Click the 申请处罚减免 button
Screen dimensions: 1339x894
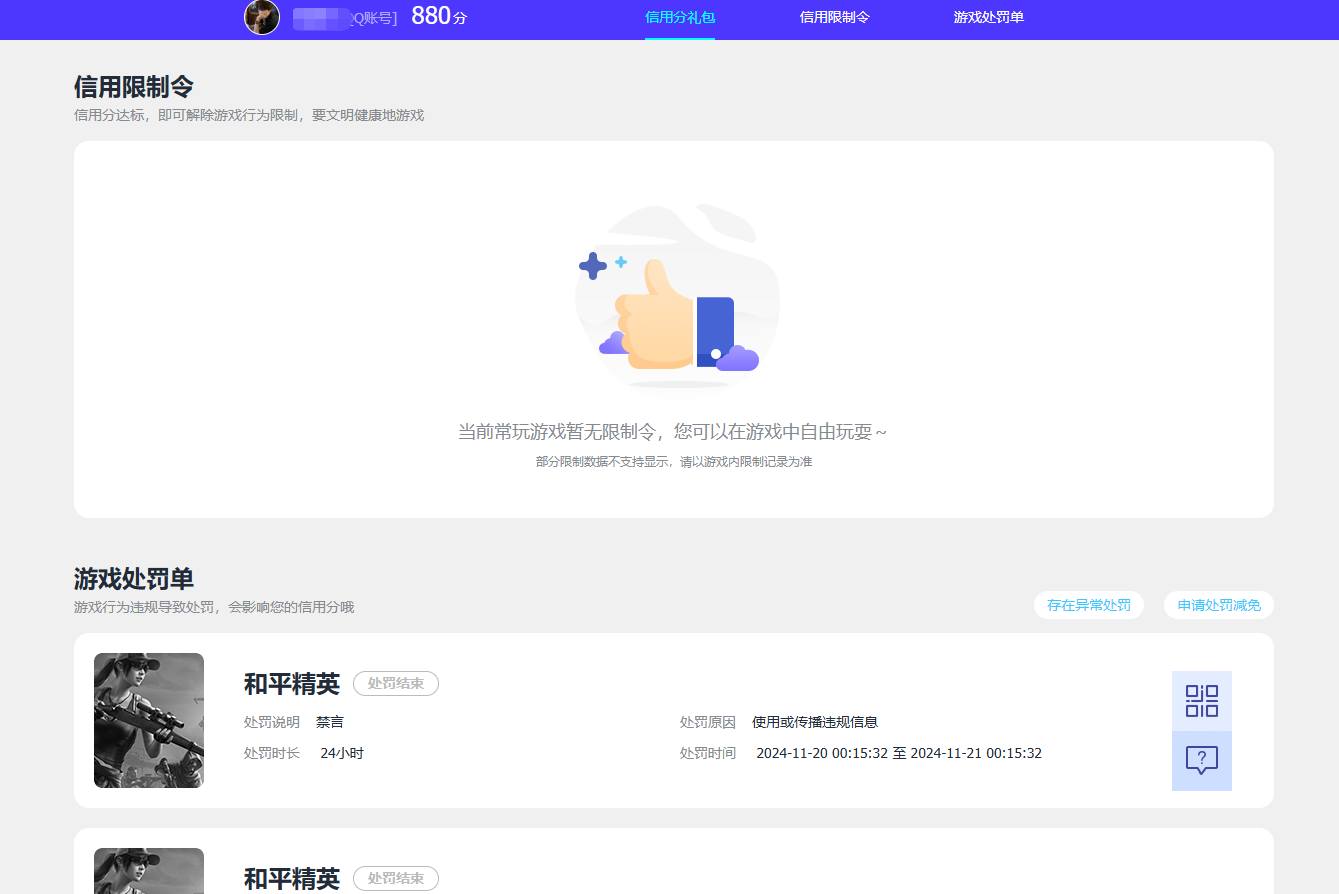click(1218, 605)
